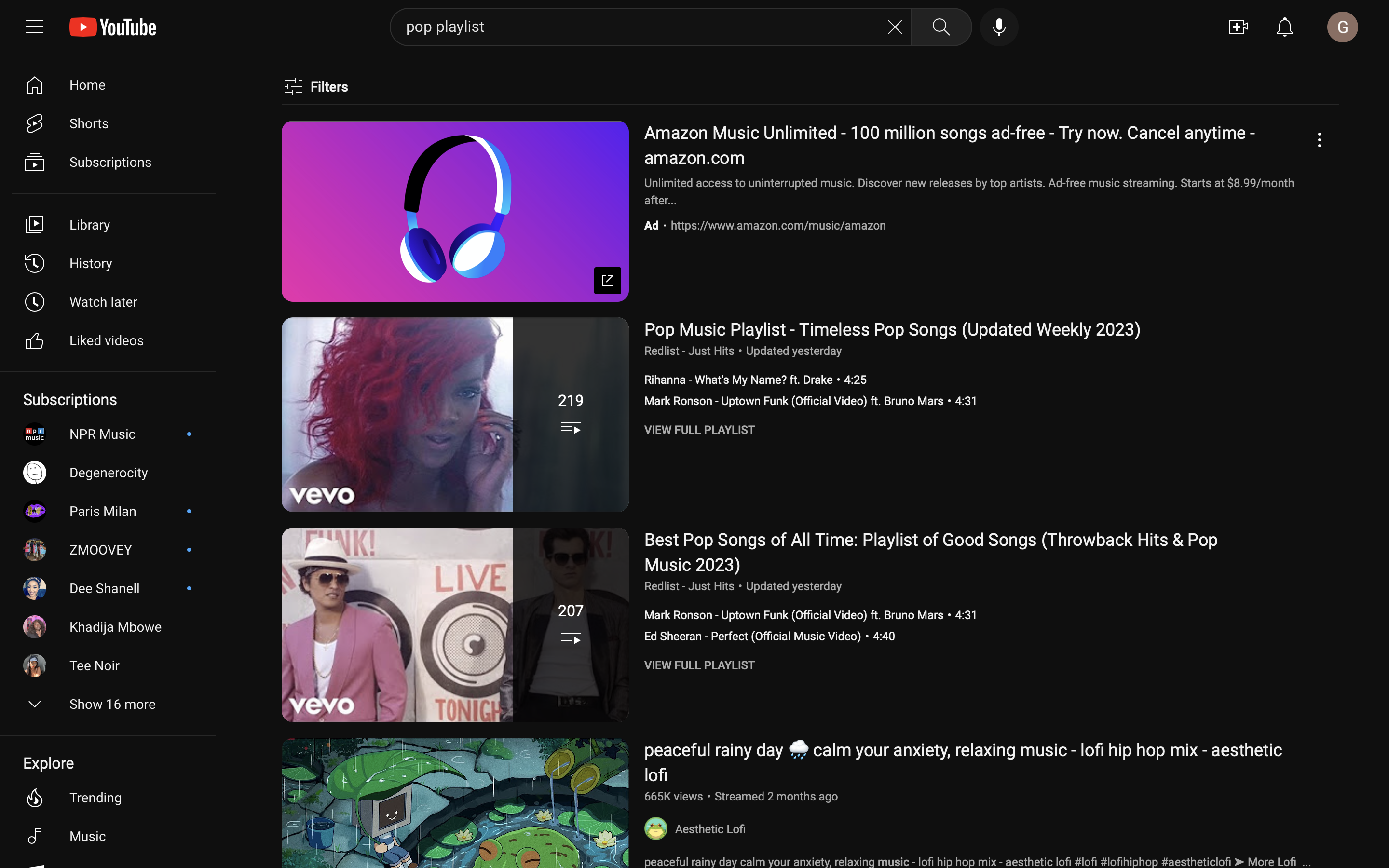Screen dimensions: 1389x868
Task: Open the Rihanna 219-video playlist thumbnail
Action: tap(455, 415)
